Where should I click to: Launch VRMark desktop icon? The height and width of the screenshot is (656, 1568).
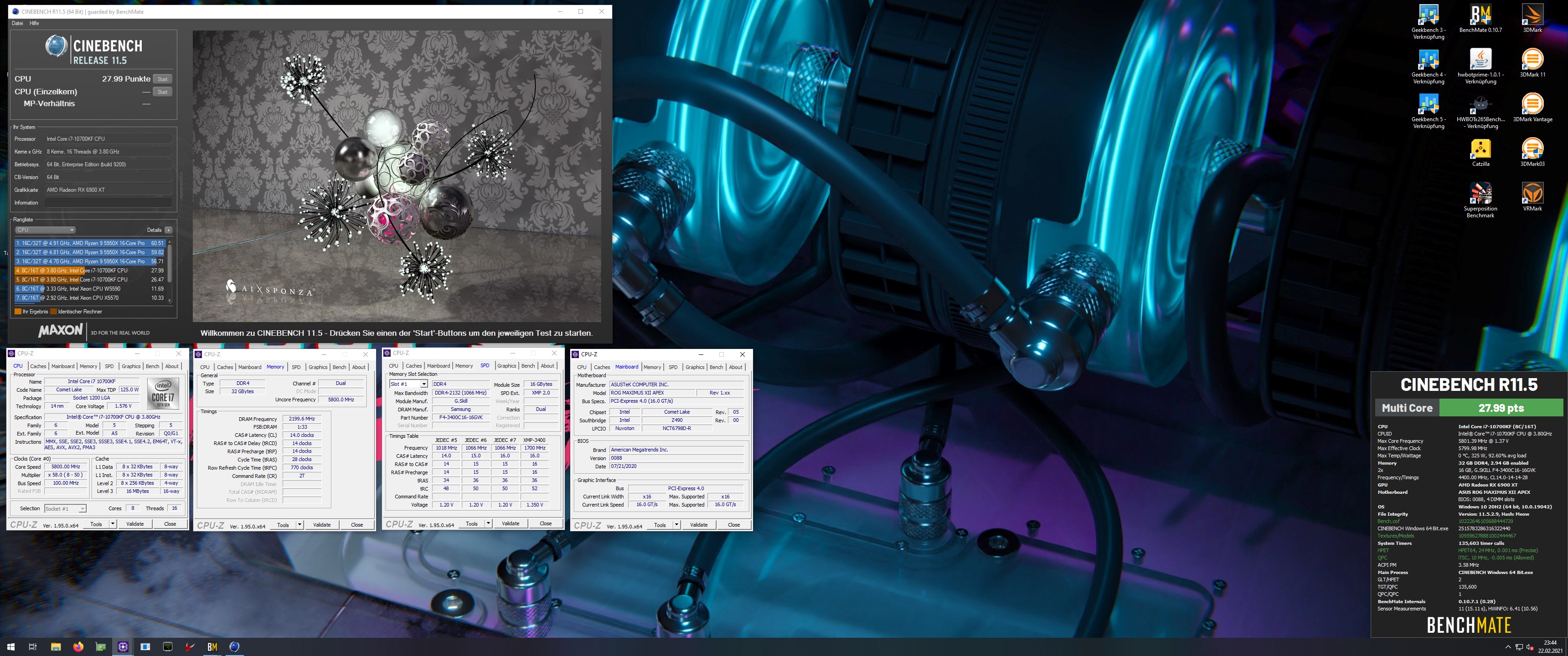tap(1532, 197)
